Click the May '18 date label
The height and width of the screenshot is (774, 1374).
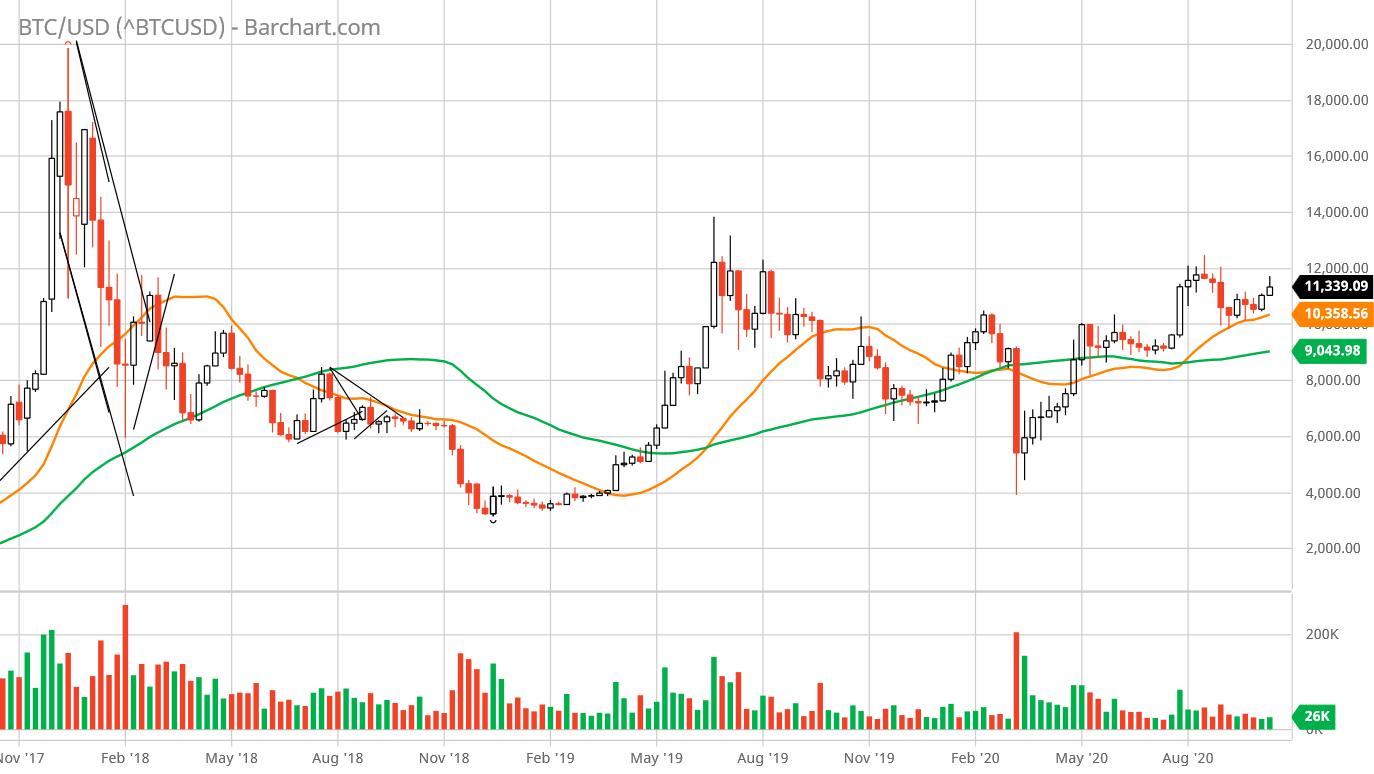coord(231,758)
